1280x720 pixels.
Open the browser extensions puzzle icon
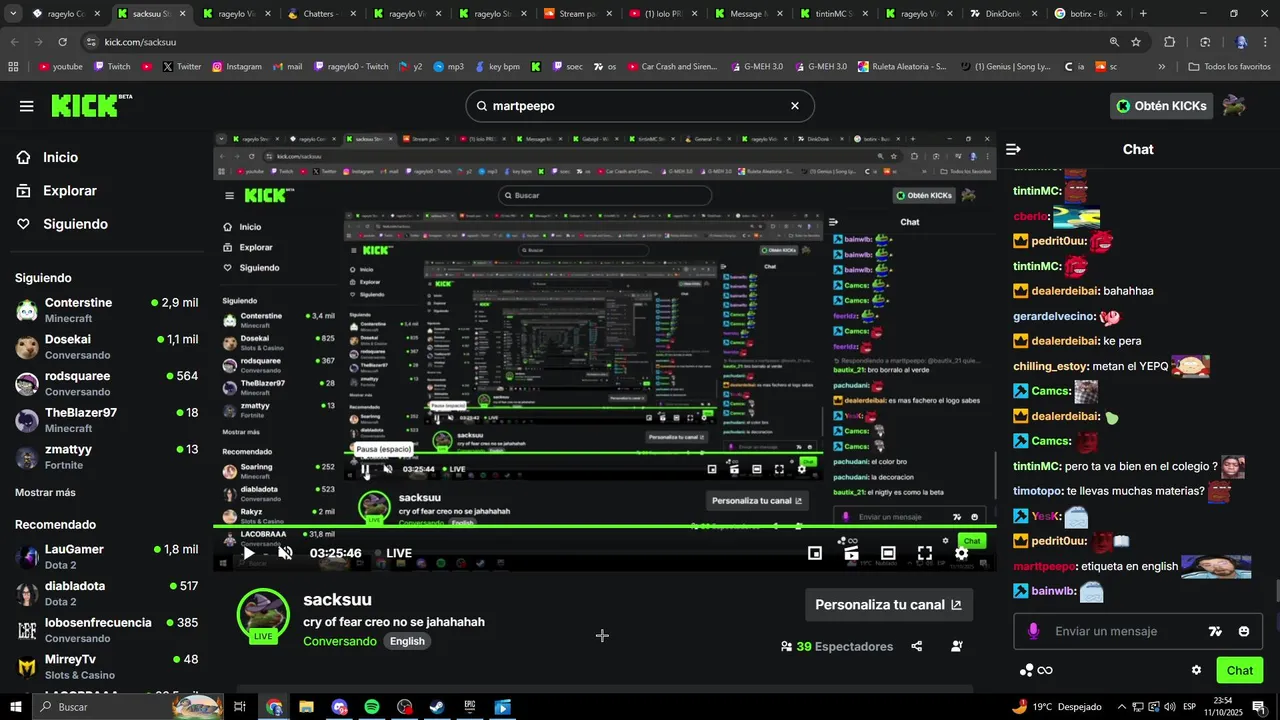tap(1169, 42)
